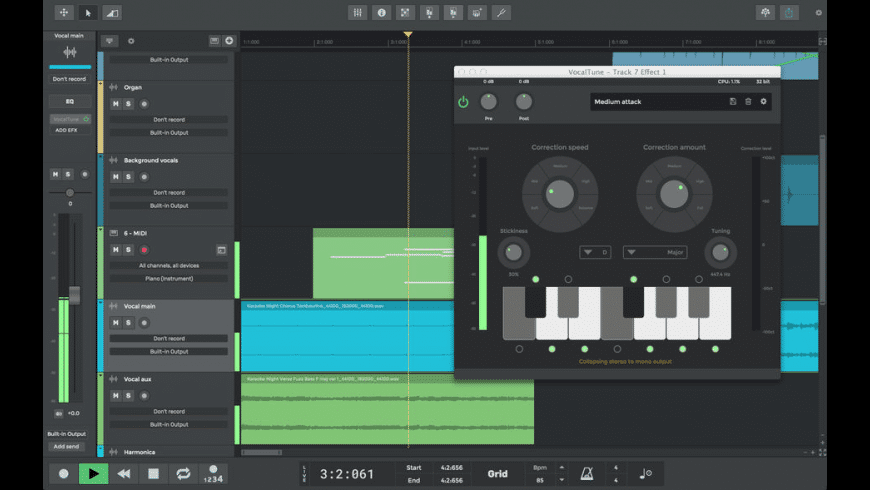
Task: Select the arrow pointer tool
Action: click(88, 13)
